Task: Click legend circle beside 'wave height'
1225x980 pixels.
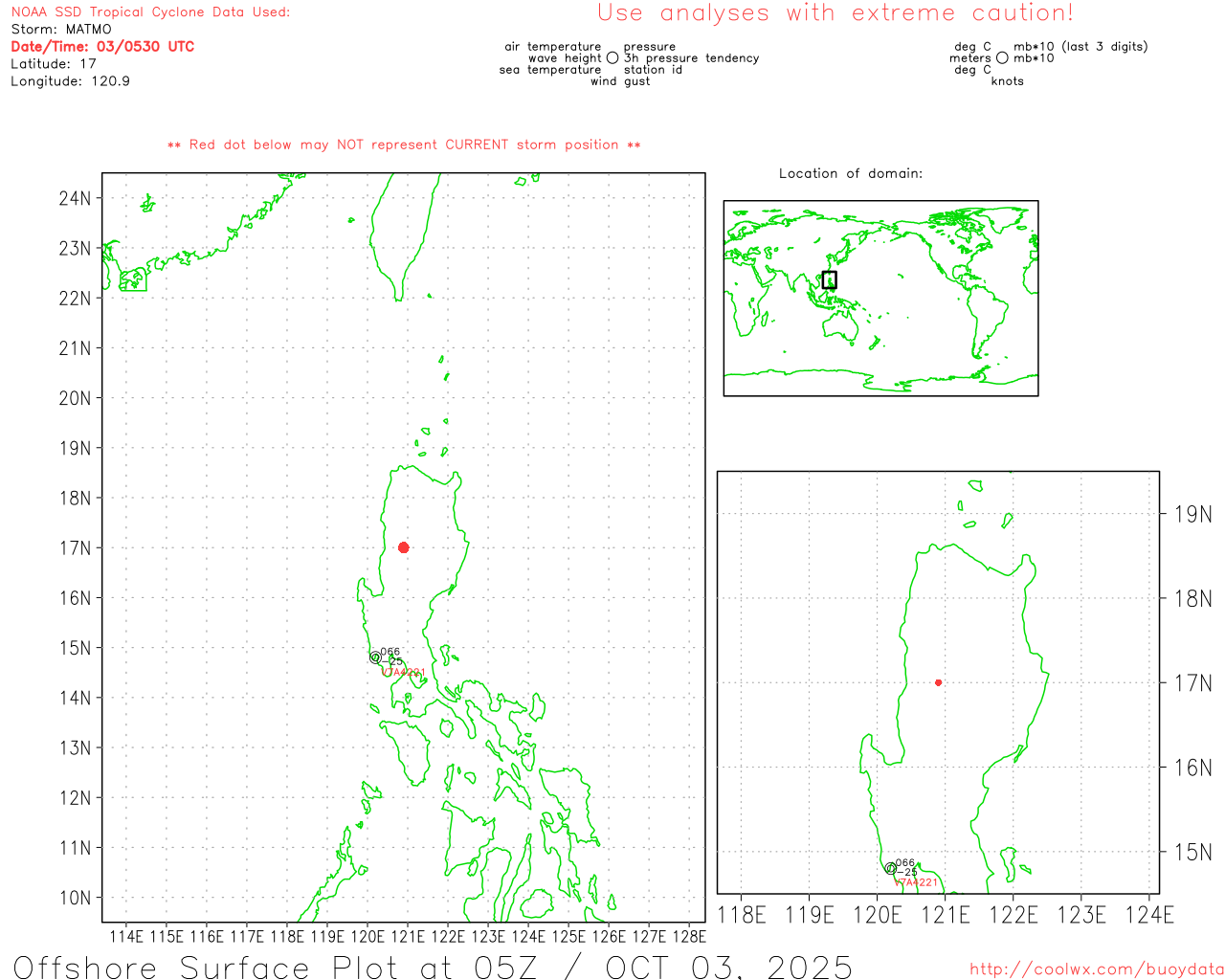Action: point(612,58)
